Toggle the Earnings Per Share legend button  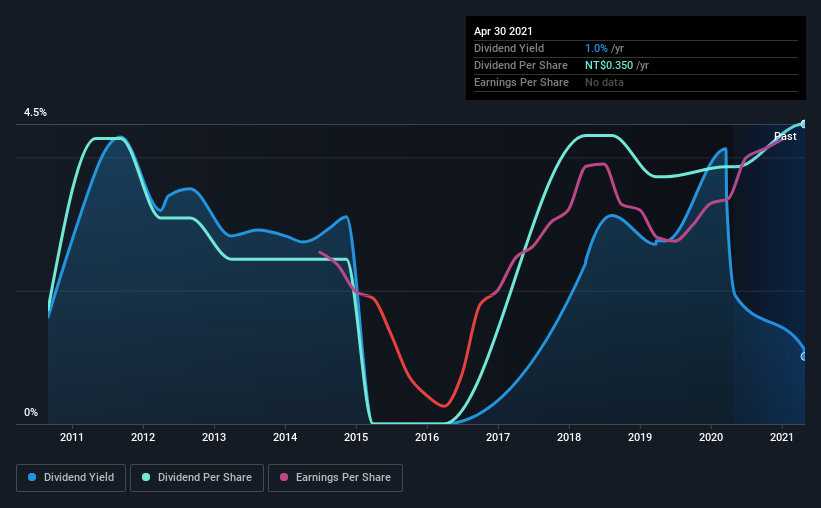tap(335, 478)
